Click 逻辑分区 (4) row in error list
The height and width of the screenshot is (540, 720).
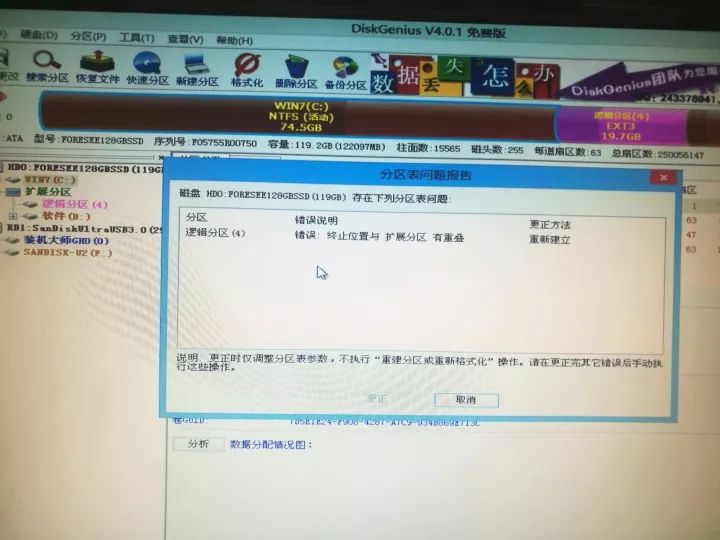click(x=215, y=233)
